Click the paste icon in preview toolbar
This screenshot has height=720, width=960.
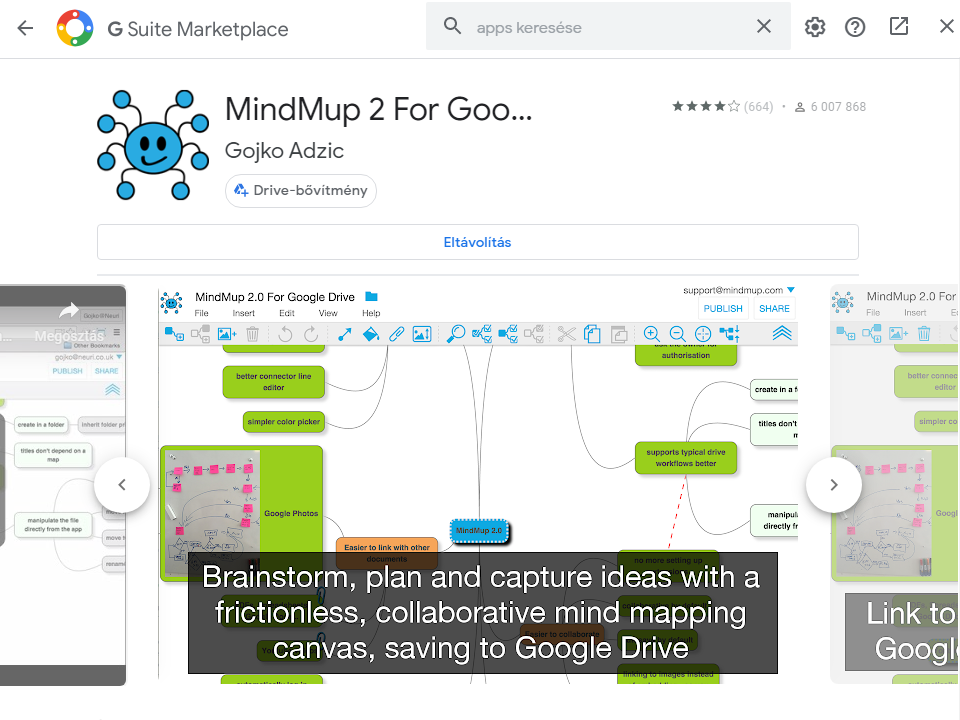tap(619, 334)
